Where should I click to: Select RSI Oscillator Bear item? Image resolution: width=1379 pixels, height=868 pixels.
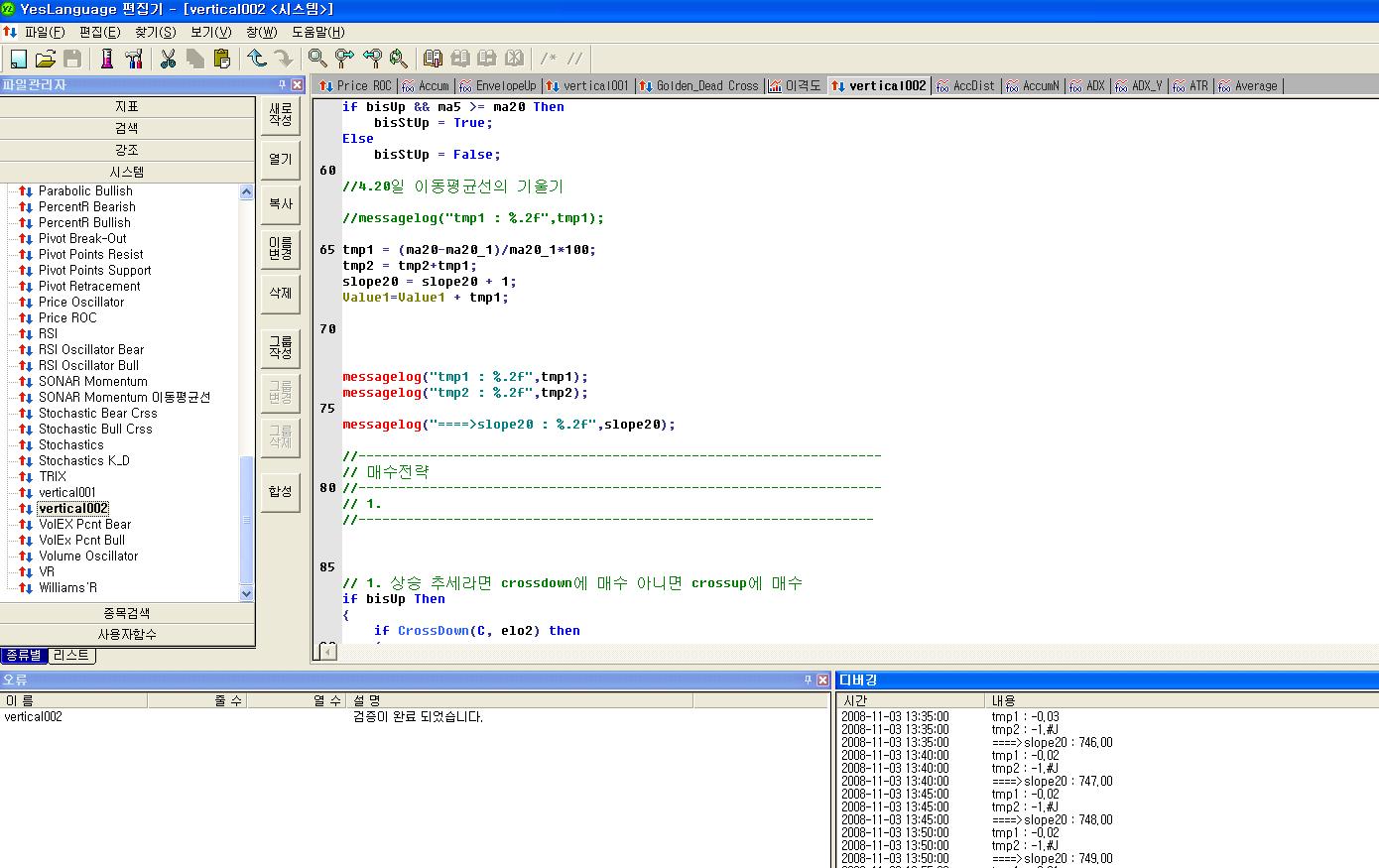point(91,349)
